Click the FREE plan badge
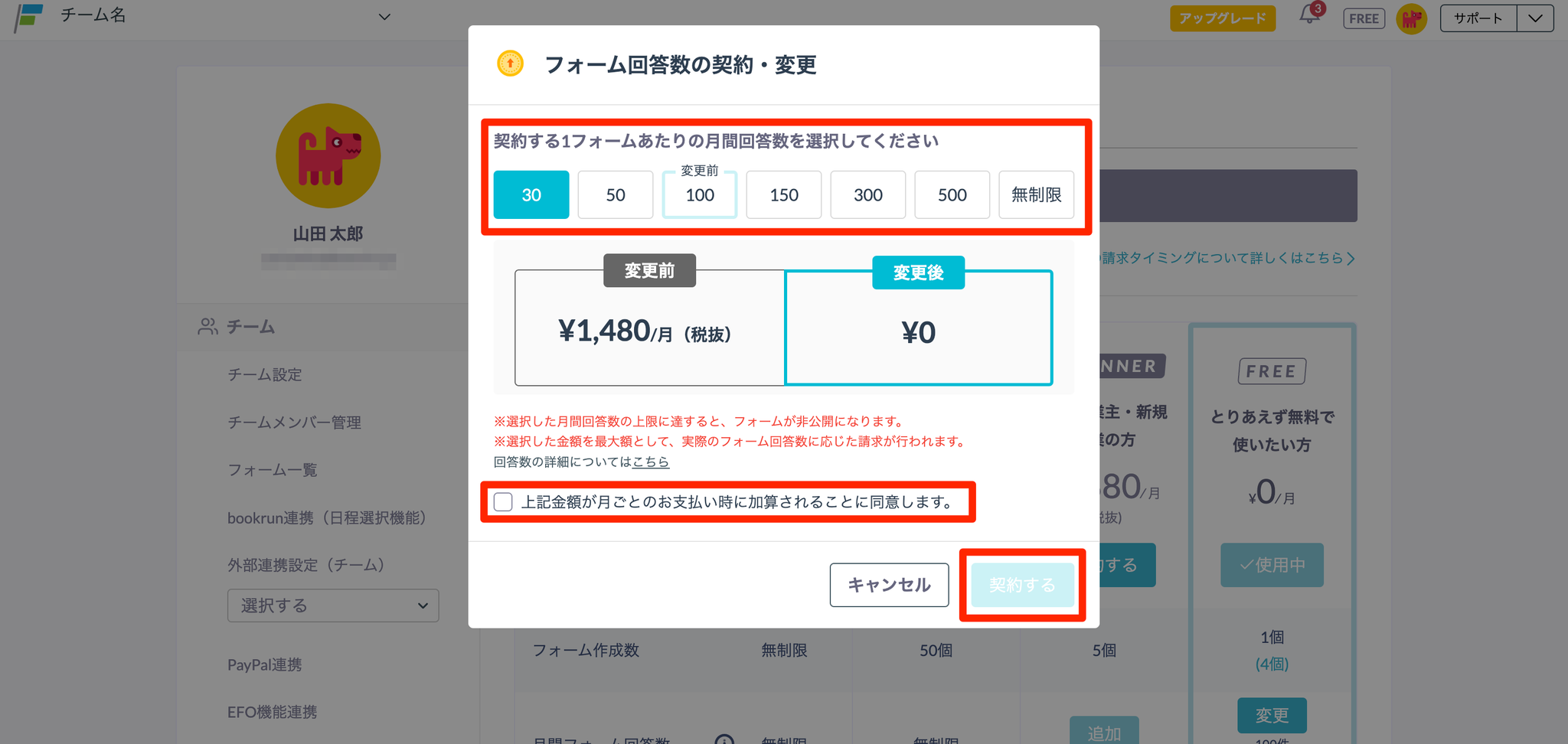1568x744 pixels. pyautogui.click(x=1364, y=18)
